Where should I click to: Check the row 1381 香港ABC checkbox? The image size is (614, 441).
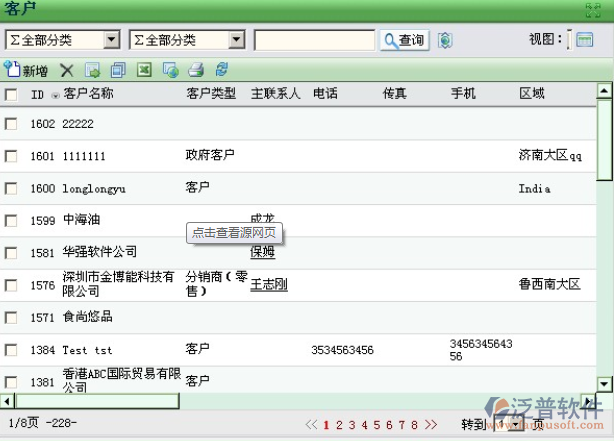(11, 382)
